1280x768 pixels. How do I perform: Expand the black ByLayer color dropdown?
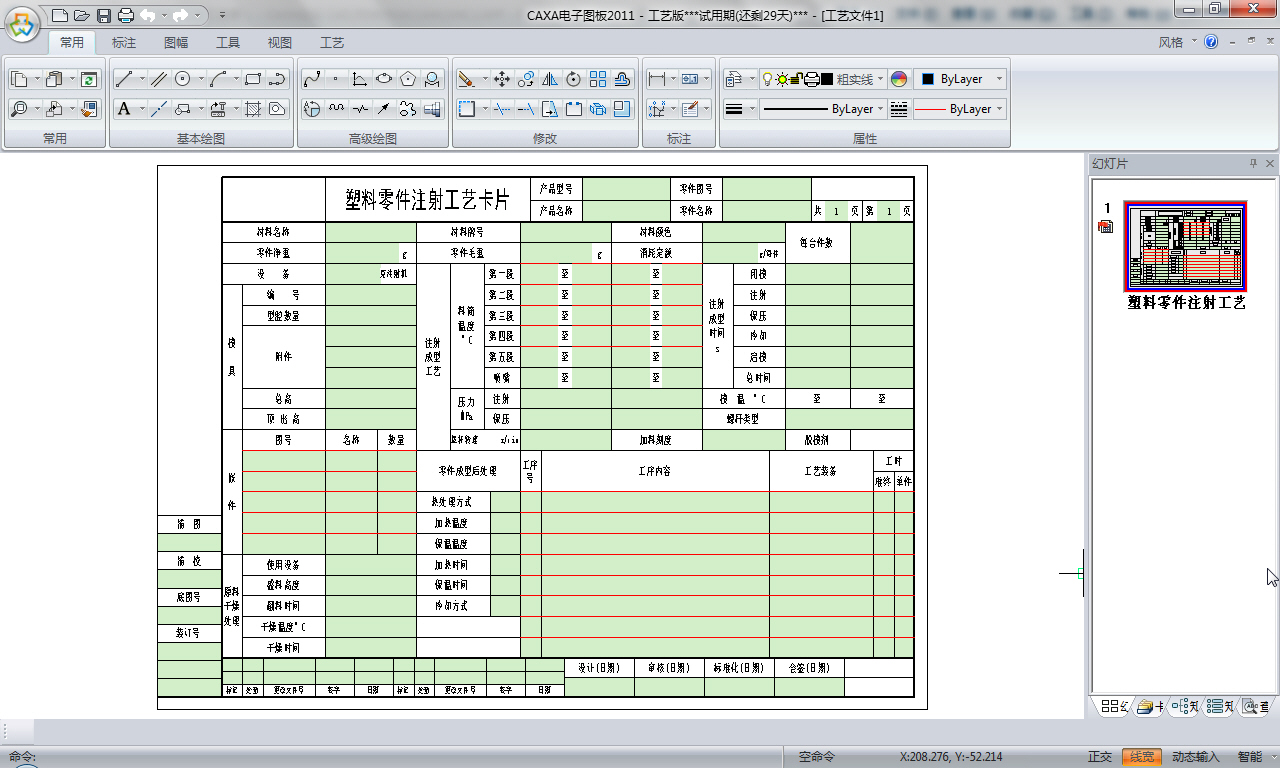960,79
